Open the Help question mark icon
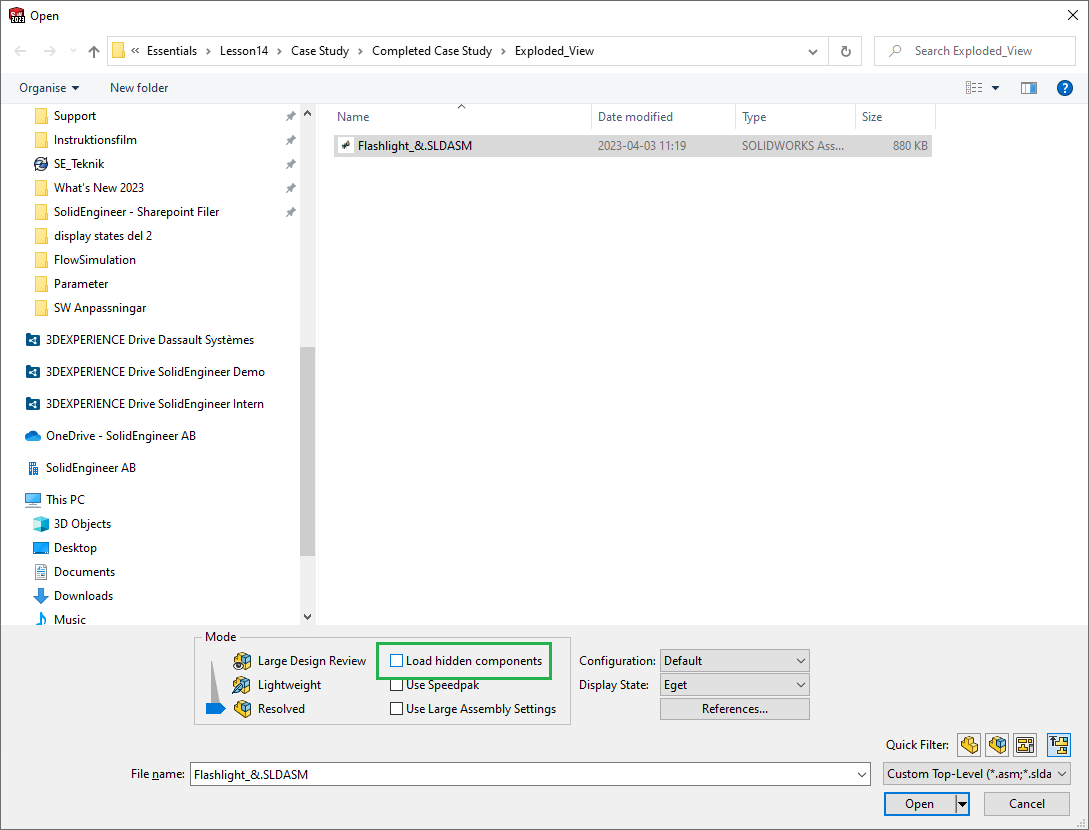This screenshot has width=1089, height=830. 1065,88
